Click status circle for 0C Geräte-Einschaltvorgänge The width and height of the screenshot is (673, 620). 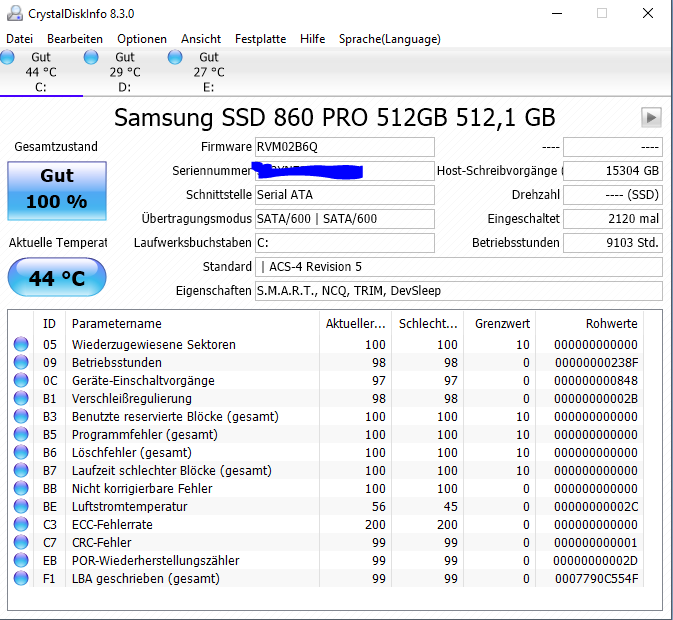(21, 380)
